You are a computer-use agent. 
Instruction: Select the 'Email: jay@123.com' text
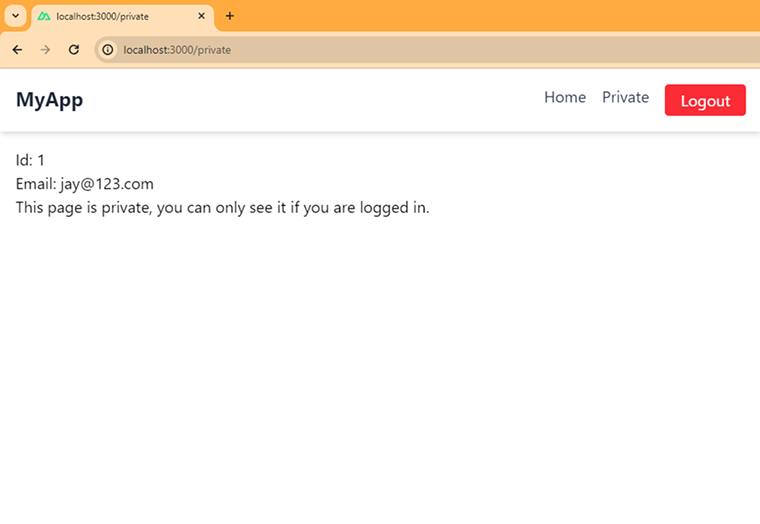coord(85,184)
